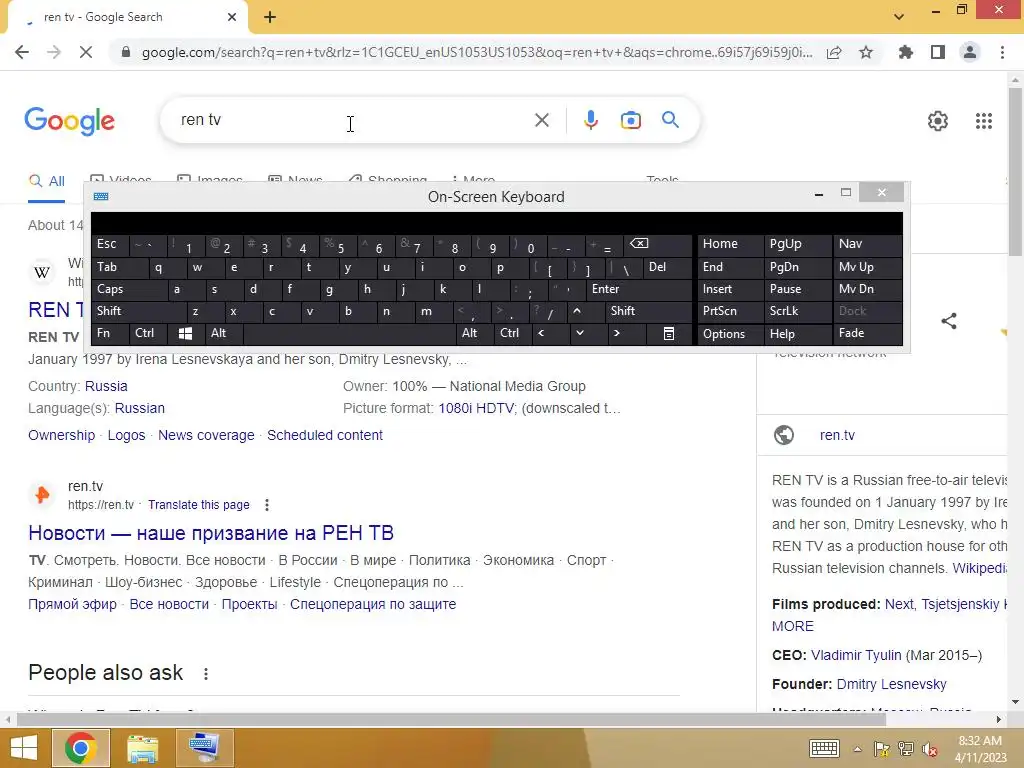Click the magnifier search button

[x=670, y=120]
